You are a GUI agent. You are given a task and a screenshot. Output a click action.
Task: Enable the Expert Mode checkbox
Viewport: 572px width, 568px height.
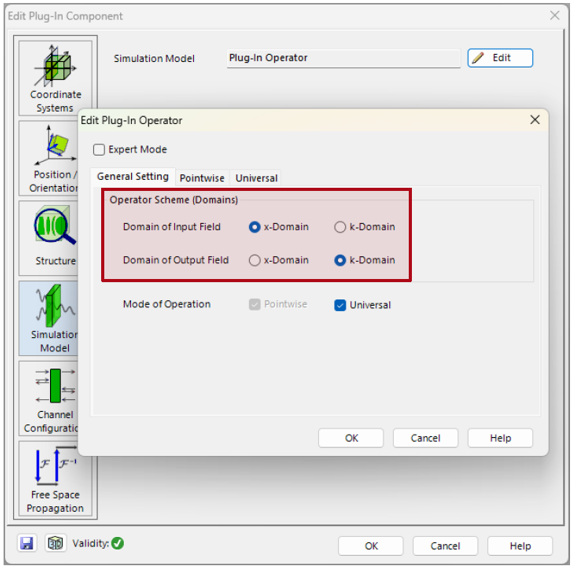tap(99, 150)
